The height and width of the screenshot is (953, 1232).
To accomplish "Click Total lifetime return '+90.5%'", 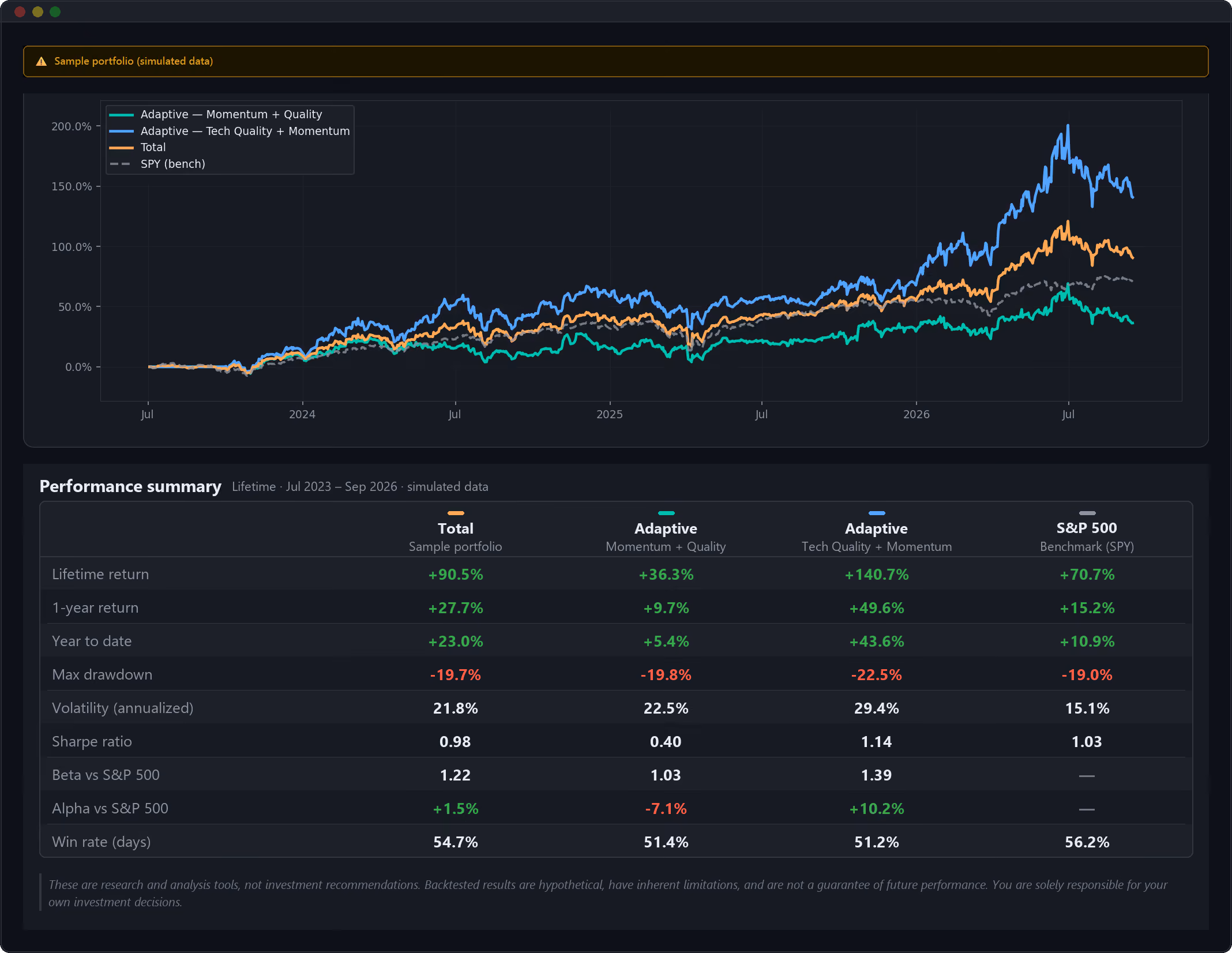I will (x=456, y=575).
